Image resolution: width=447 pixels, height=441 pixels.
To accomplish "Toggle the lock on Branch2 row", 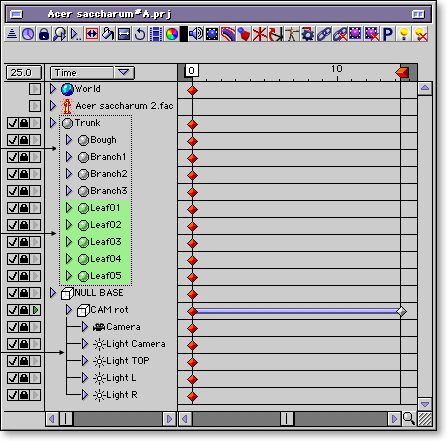I will [24, 174].
